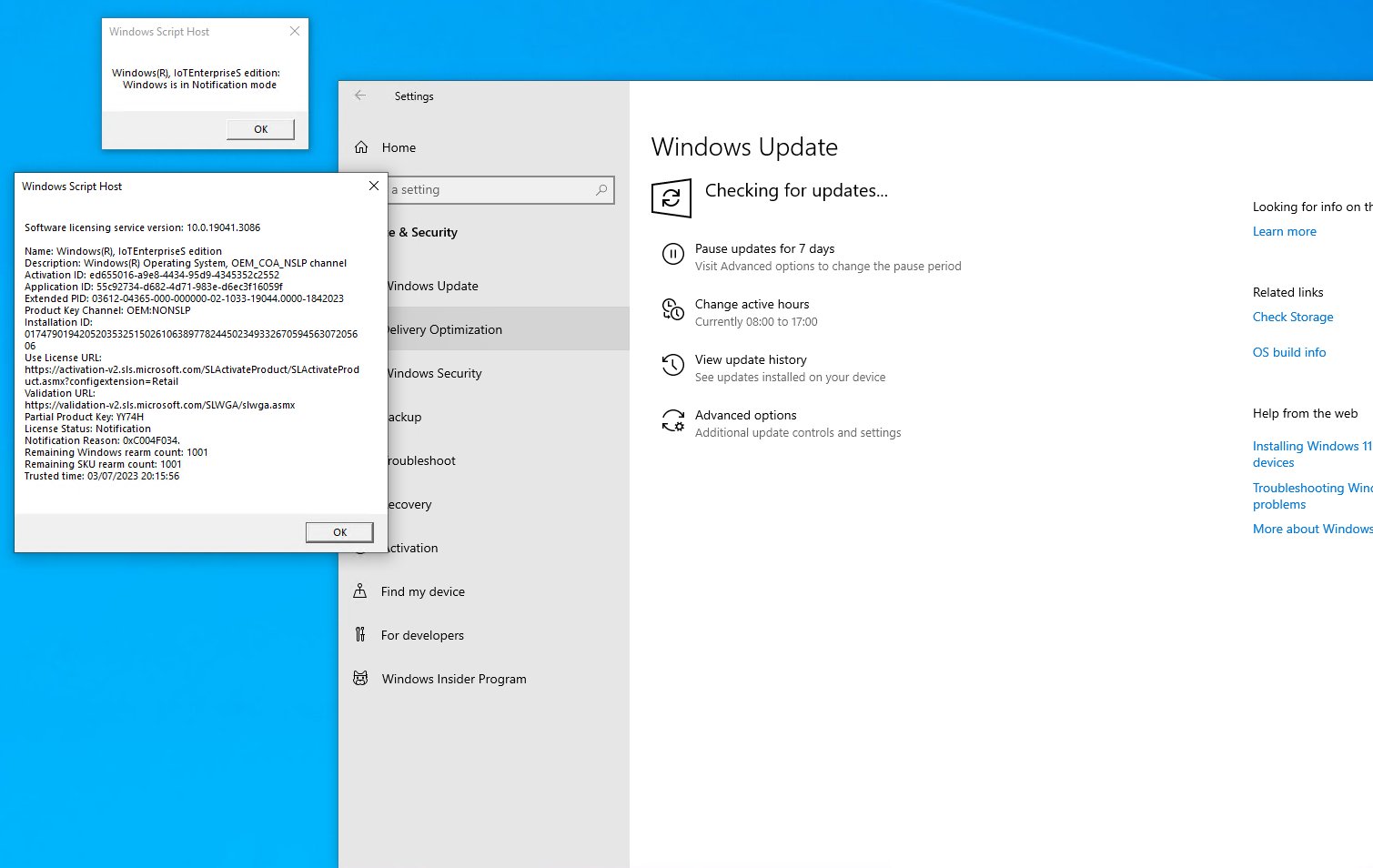Open Windows Insider Program page
This screenshot has height=868, width=1373.
484,679
